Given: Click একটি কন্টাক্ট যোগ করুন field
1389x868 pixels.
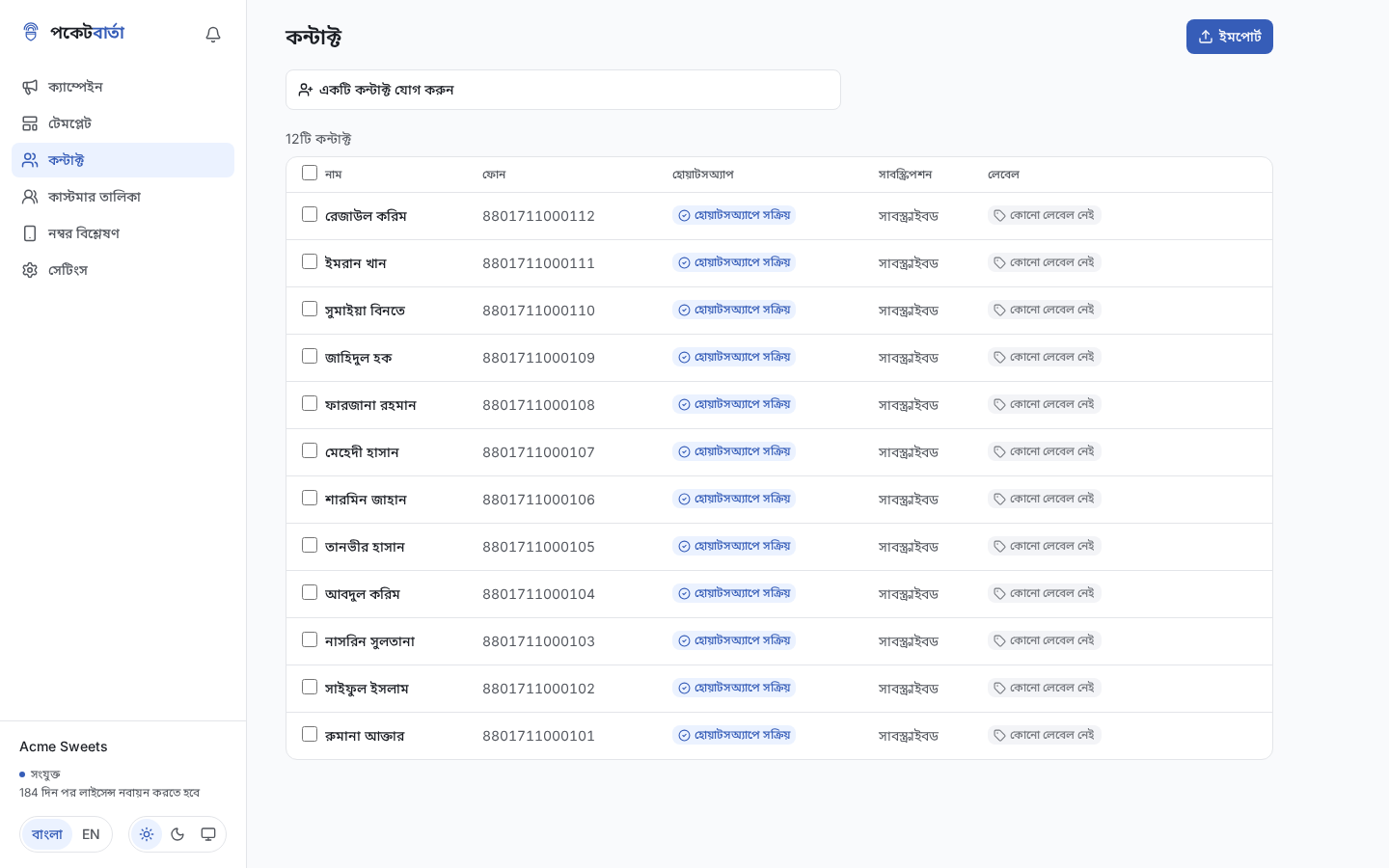Looking at the screenshot, I should (563, 90).
